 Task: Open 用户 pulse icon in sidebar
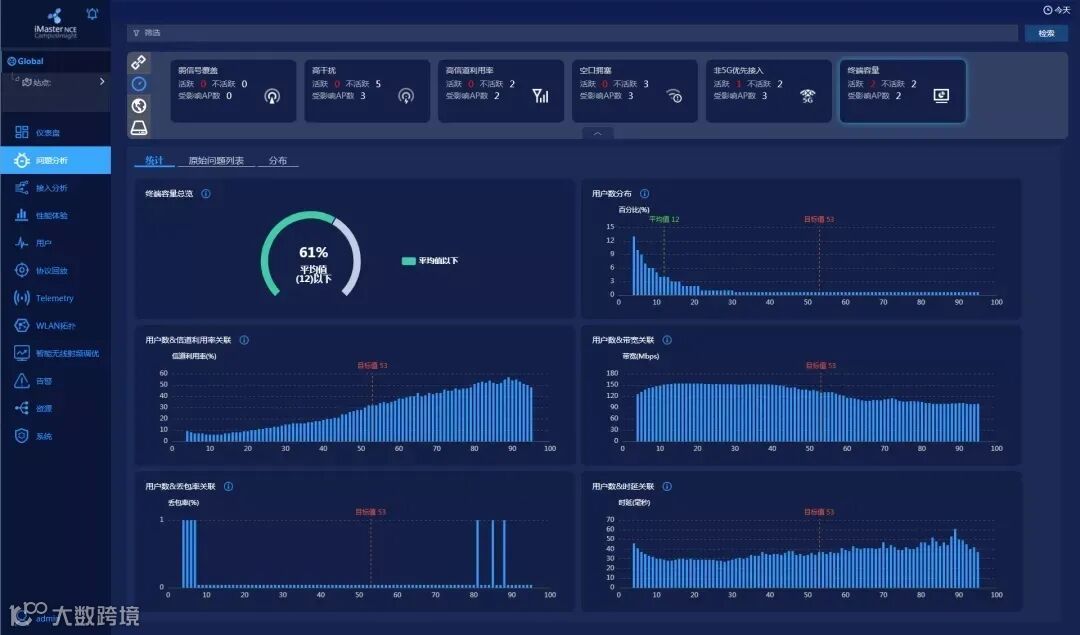click(x=22, y=242)
